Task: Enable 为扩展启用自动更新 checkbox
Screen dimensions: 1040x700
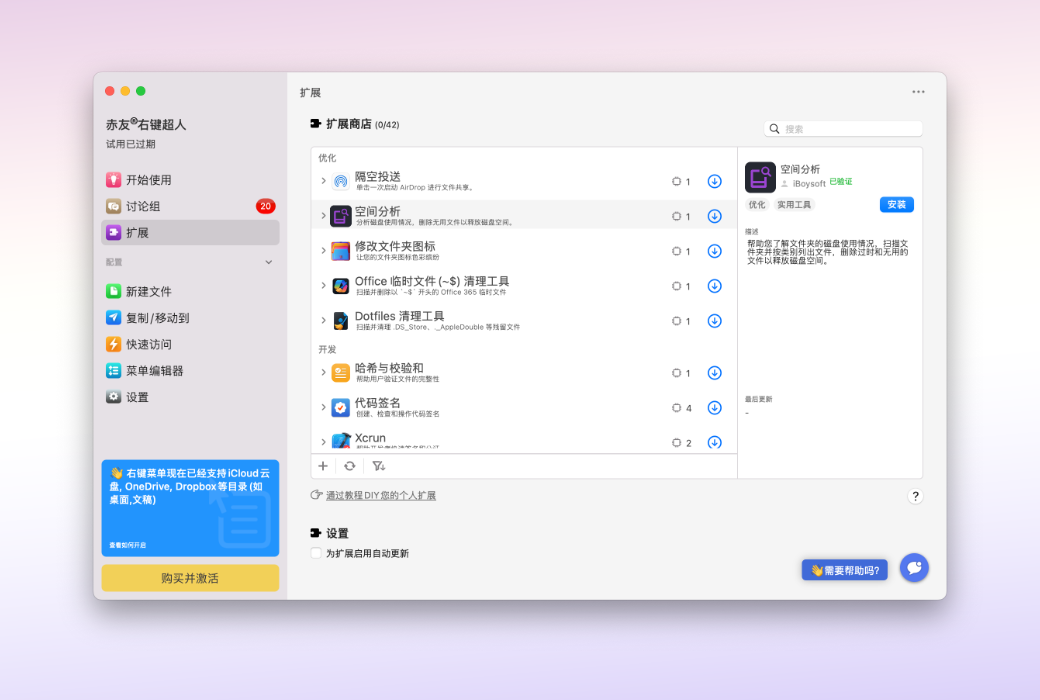Action: pos(316,553)
